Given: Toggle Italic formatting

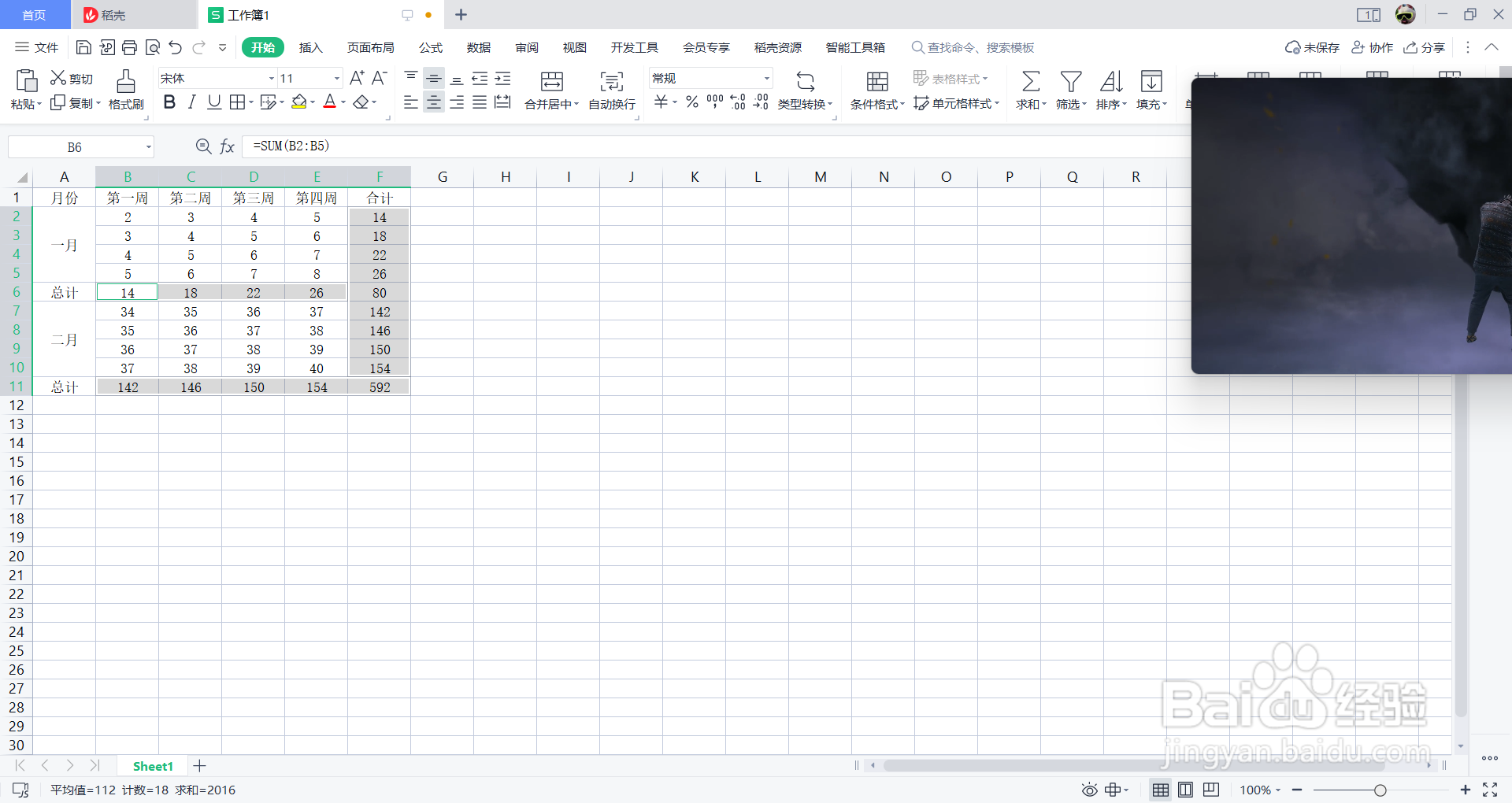Looking at the screenshot, I should [x=191, y=102].
